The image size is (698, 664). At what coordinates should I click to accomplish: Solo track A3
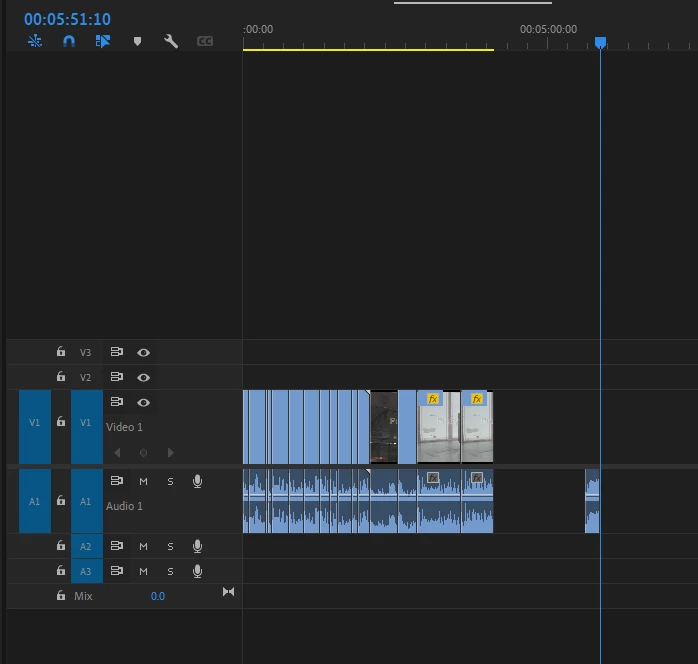pyautogui.click(x=170, y=571)
